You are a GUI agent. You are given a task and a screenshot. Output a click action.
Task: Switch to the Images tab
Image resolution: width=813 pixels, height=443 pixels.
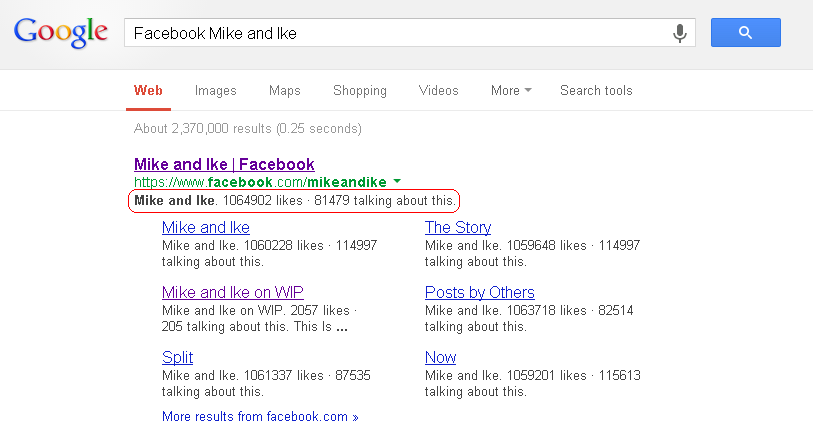point(216,91)
